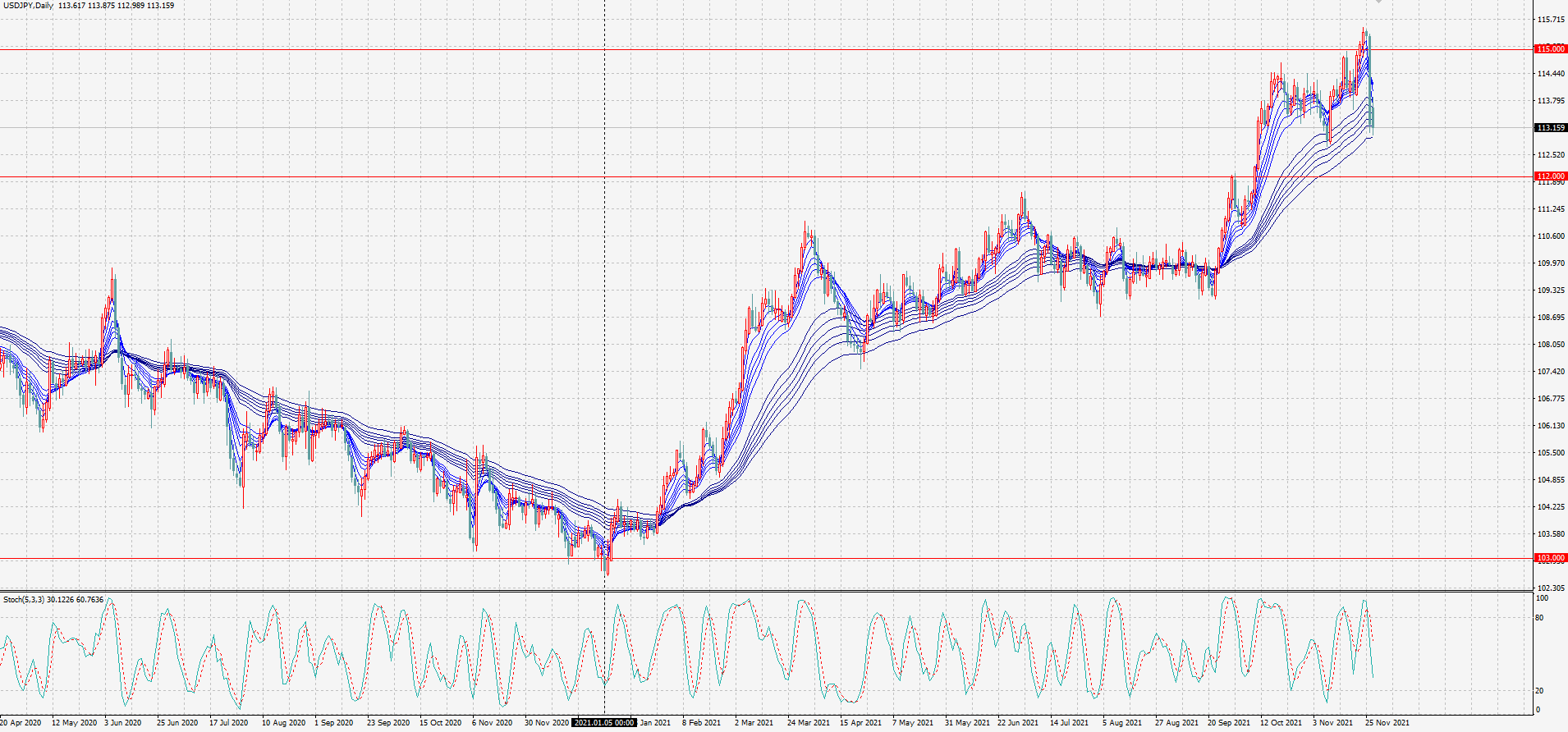Click the black 113.159 current price tag
1568x732 pixels.
click(x=1551, y=128)
